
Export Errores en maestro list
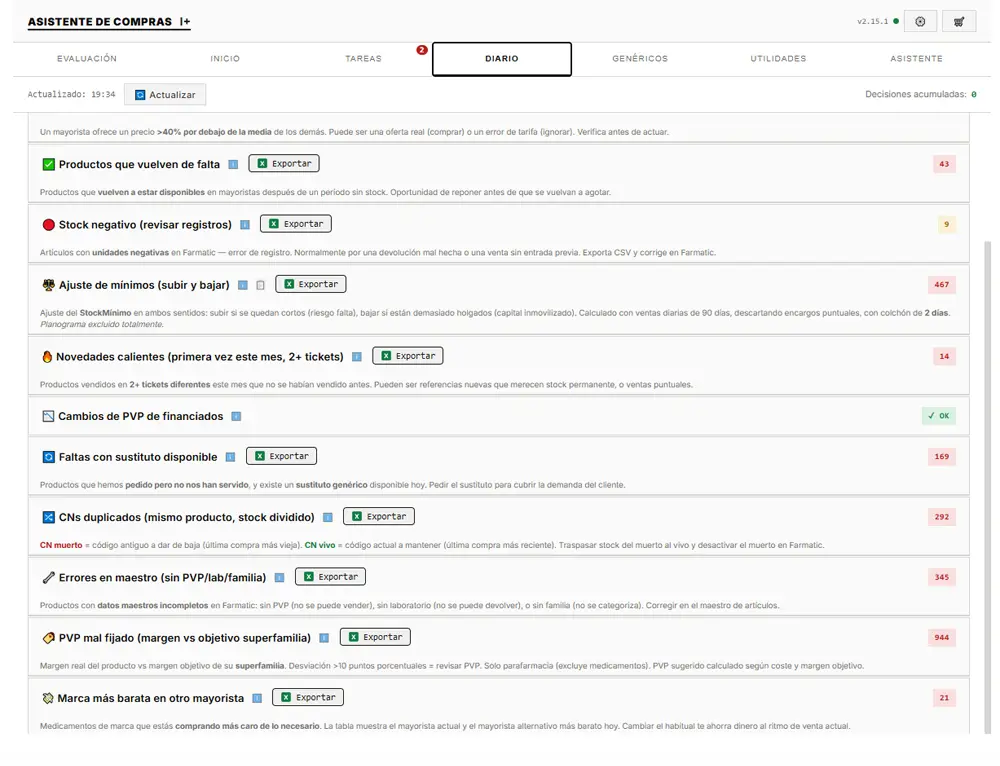click(x=330, y=577)
